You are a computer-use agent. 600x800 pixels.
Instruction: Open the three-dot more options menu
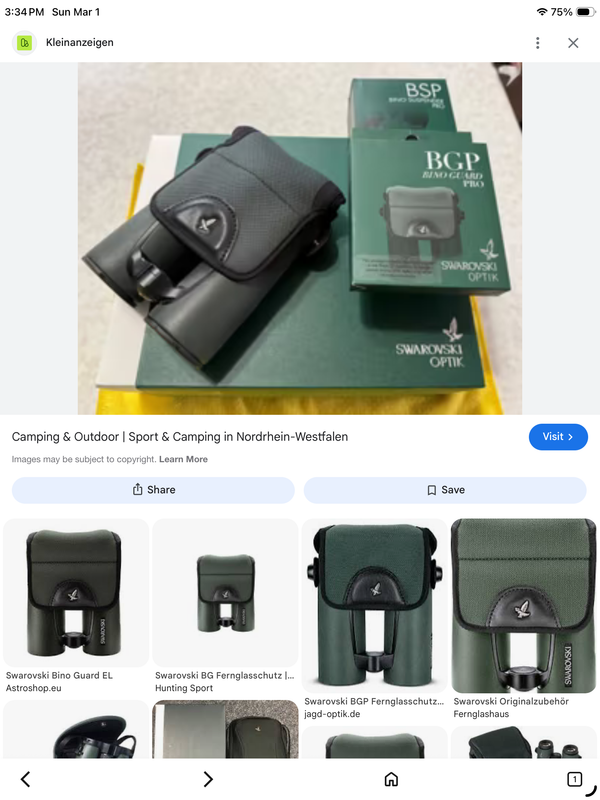coord(537,43)
